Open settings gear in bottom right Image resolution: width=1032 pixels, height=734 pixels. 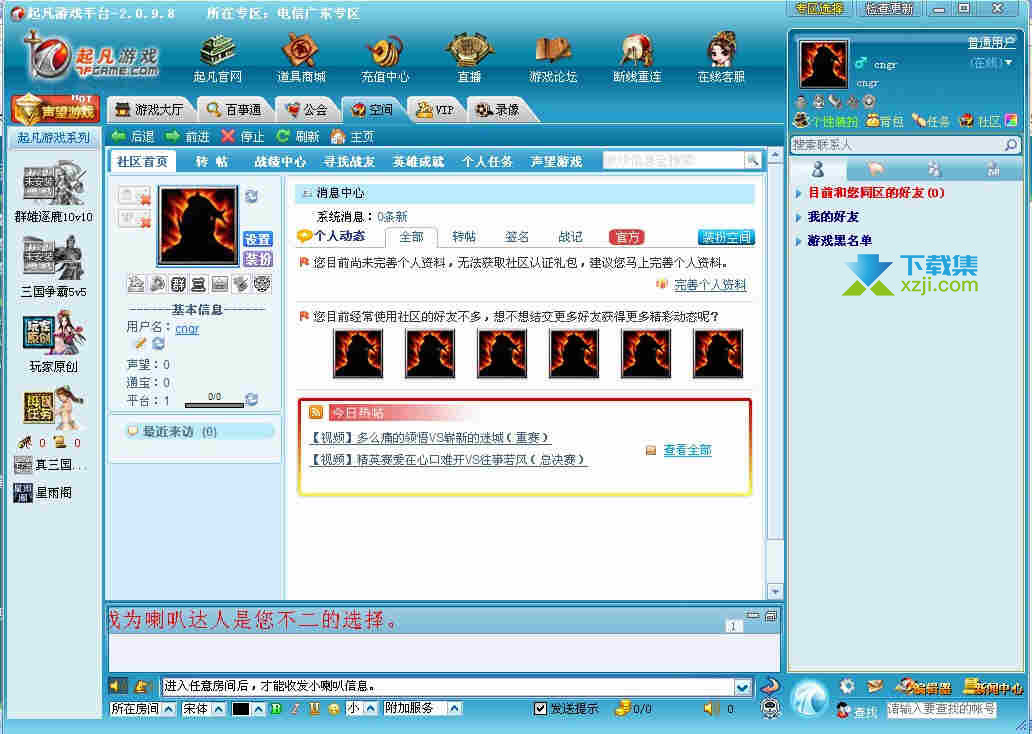[847, 687]
